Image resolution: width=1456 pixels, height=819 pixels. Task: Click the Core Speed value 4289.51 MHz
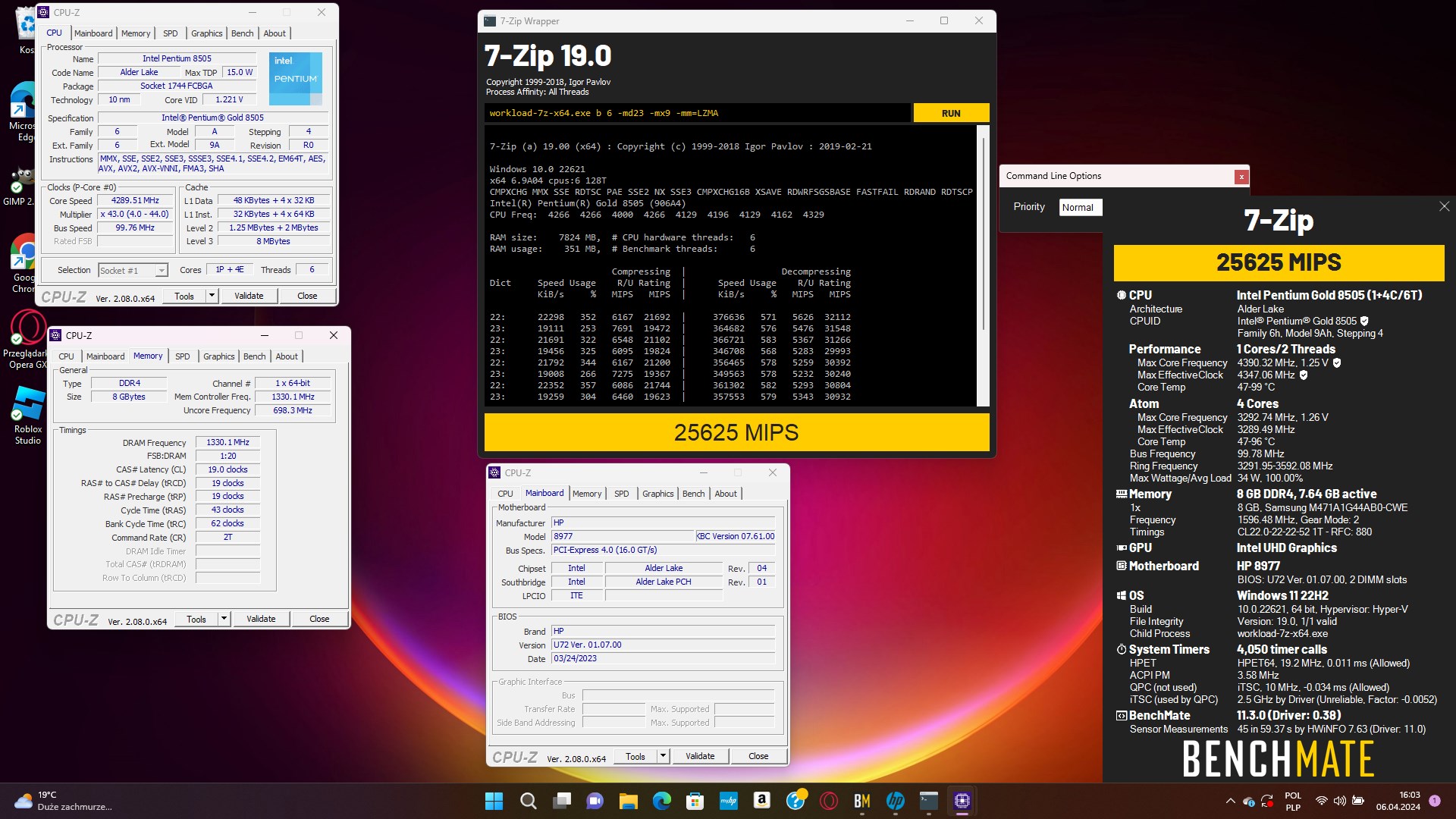[135, 201]
